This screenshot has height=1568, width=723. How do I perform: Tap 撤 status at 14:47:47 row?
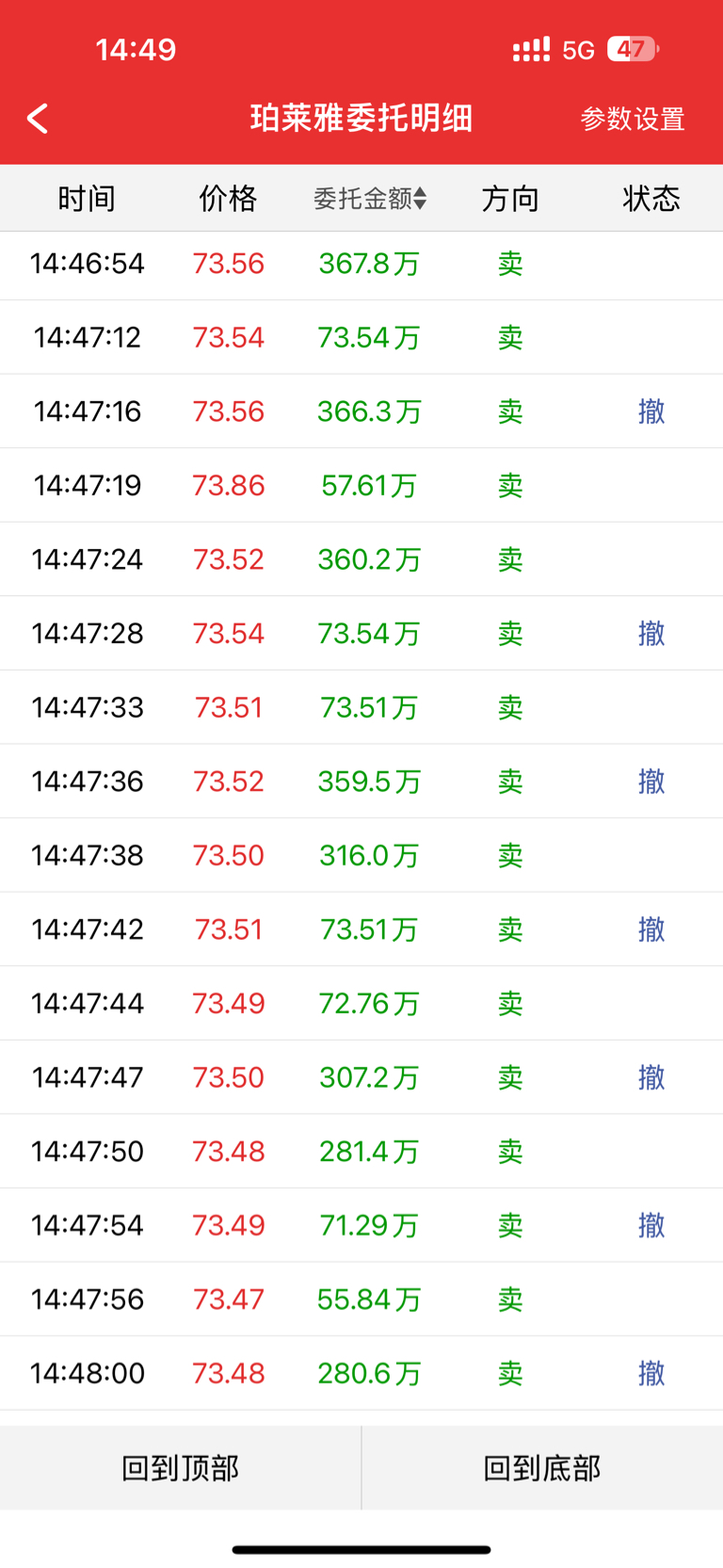pos(651,1077)
